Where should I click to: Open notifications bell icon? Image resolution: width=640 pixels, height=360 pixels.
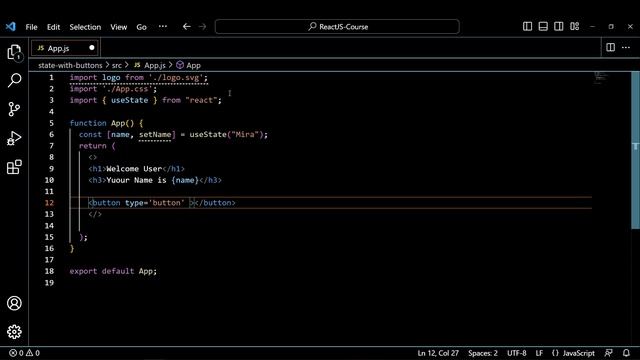(626, 353)
